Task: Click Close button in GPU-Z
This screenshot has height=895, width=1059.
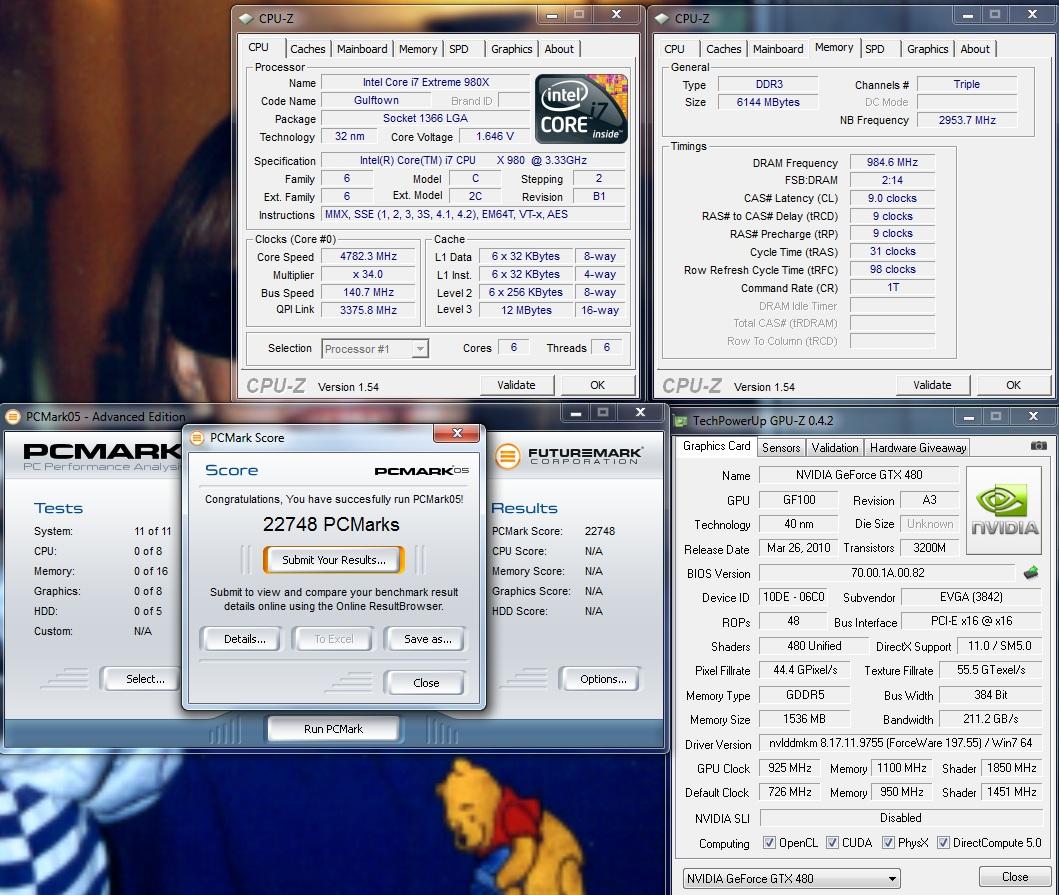Action: [1014, 877]
